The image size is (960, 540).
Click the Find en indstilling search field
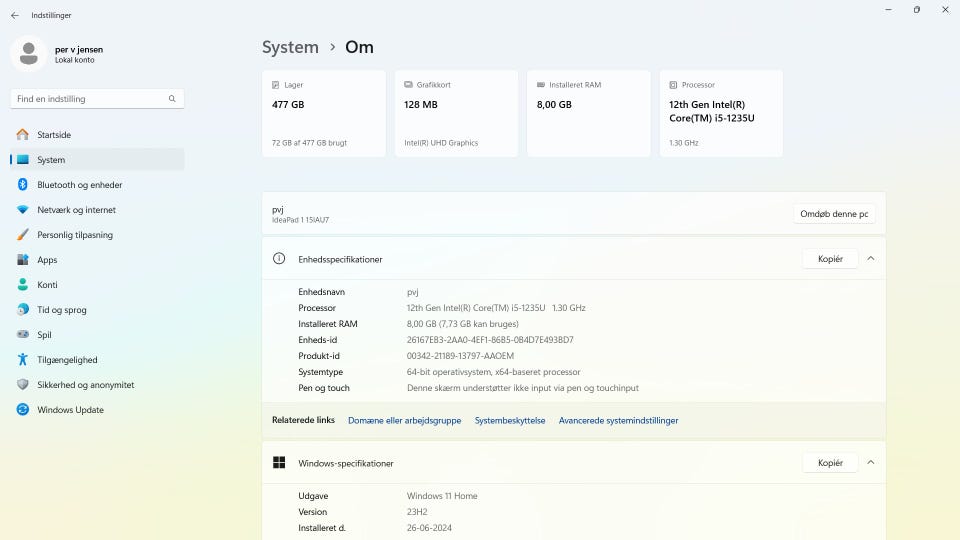tap(90, 99)
